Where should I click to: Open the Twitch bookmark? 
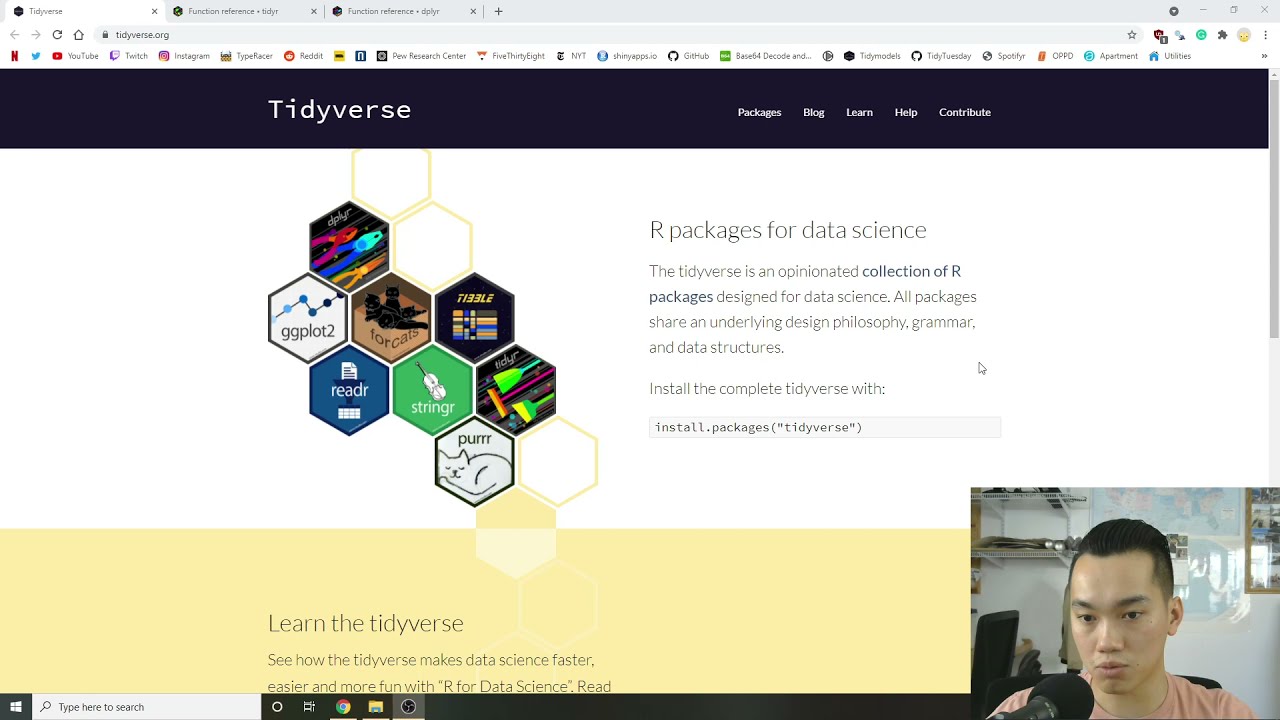click(x=128, y=56)
